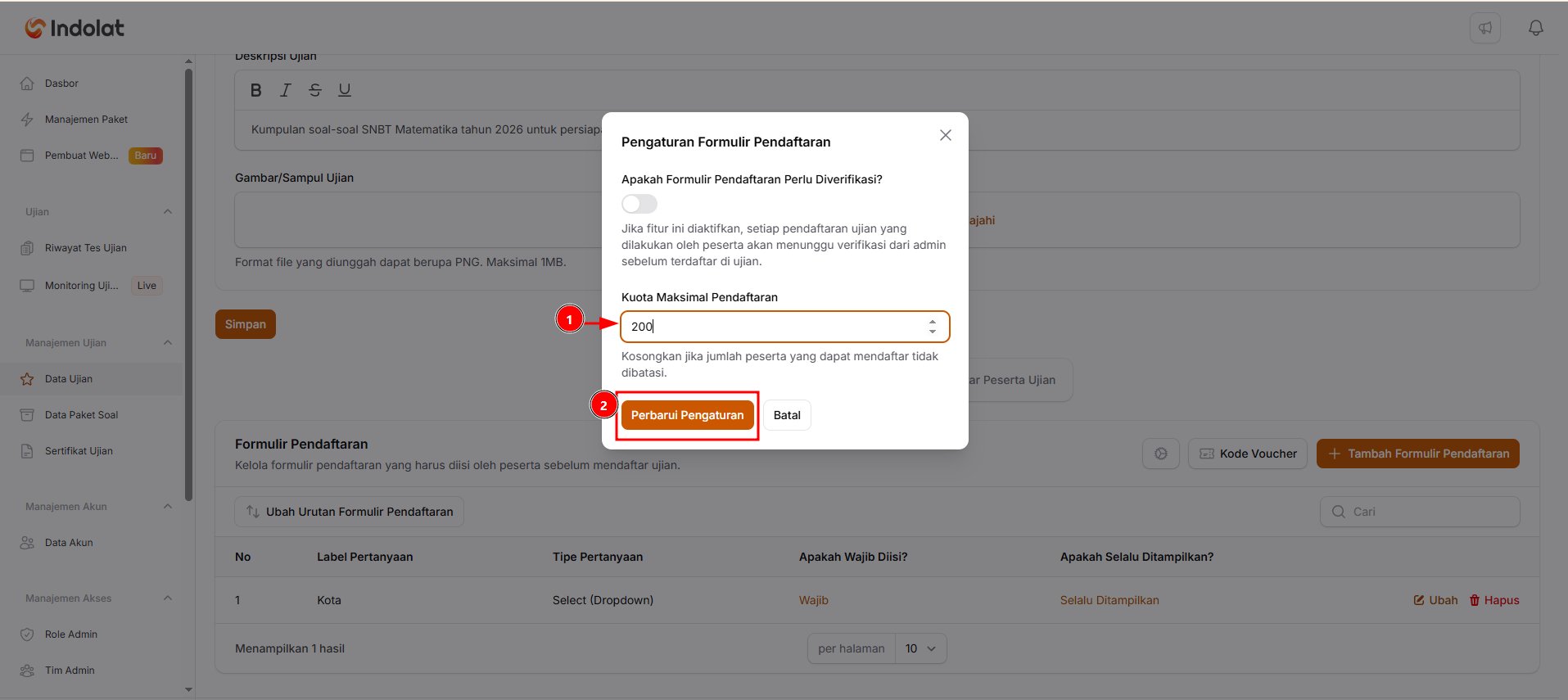
Task: Click the Wajib status in Kota row
Action: click(814, 600)
